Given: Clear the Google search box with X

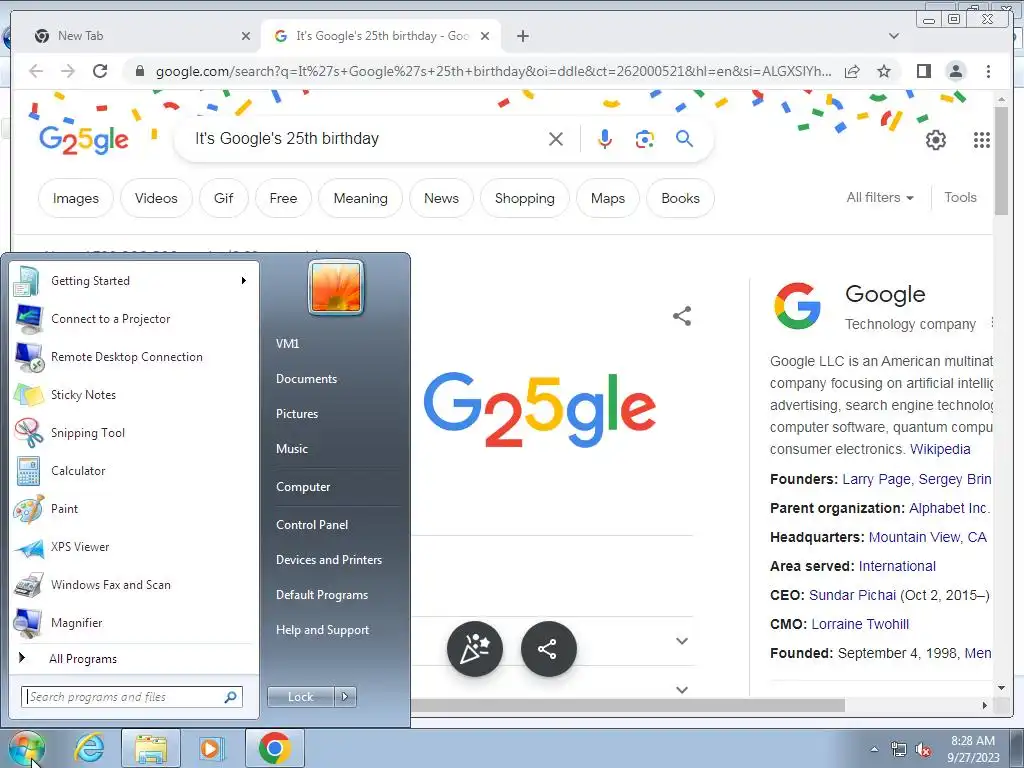Looking at the screenshot, I should click(556, 139).
